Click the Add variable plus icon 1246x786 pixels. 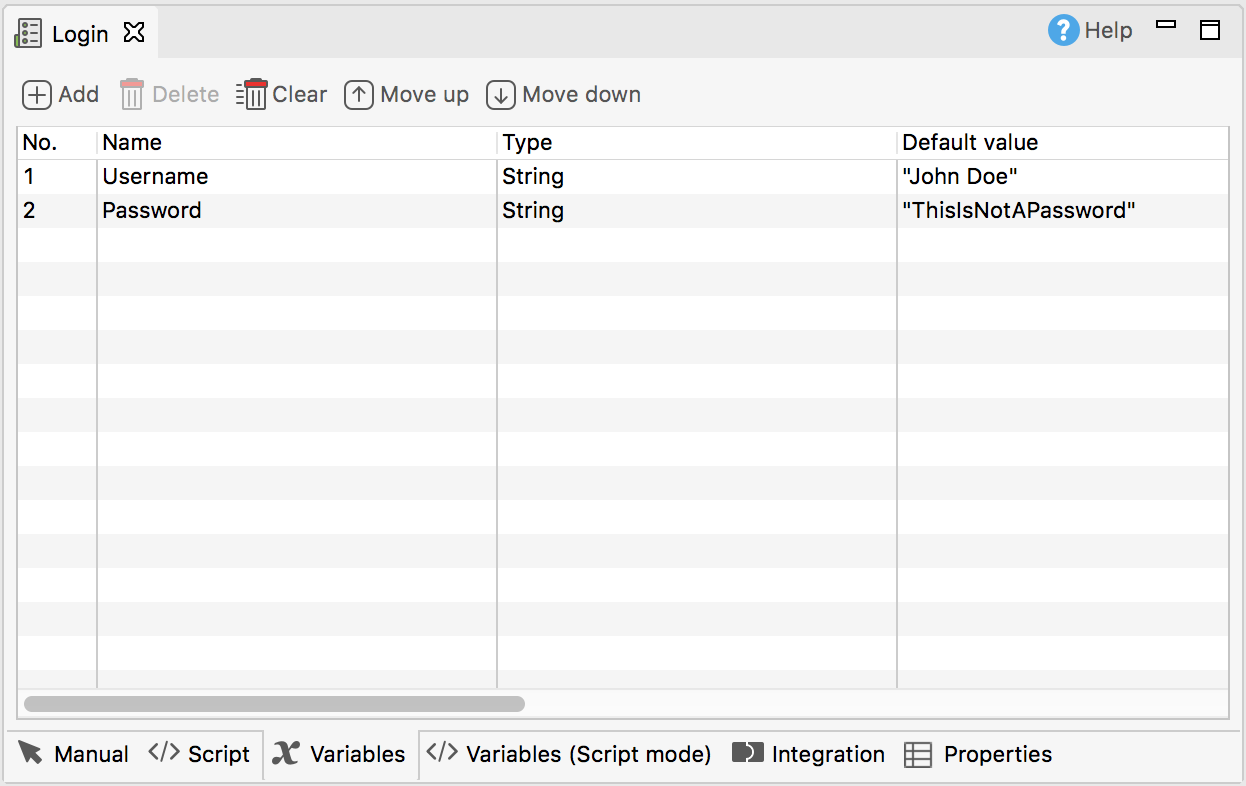[x=37, y=95]
